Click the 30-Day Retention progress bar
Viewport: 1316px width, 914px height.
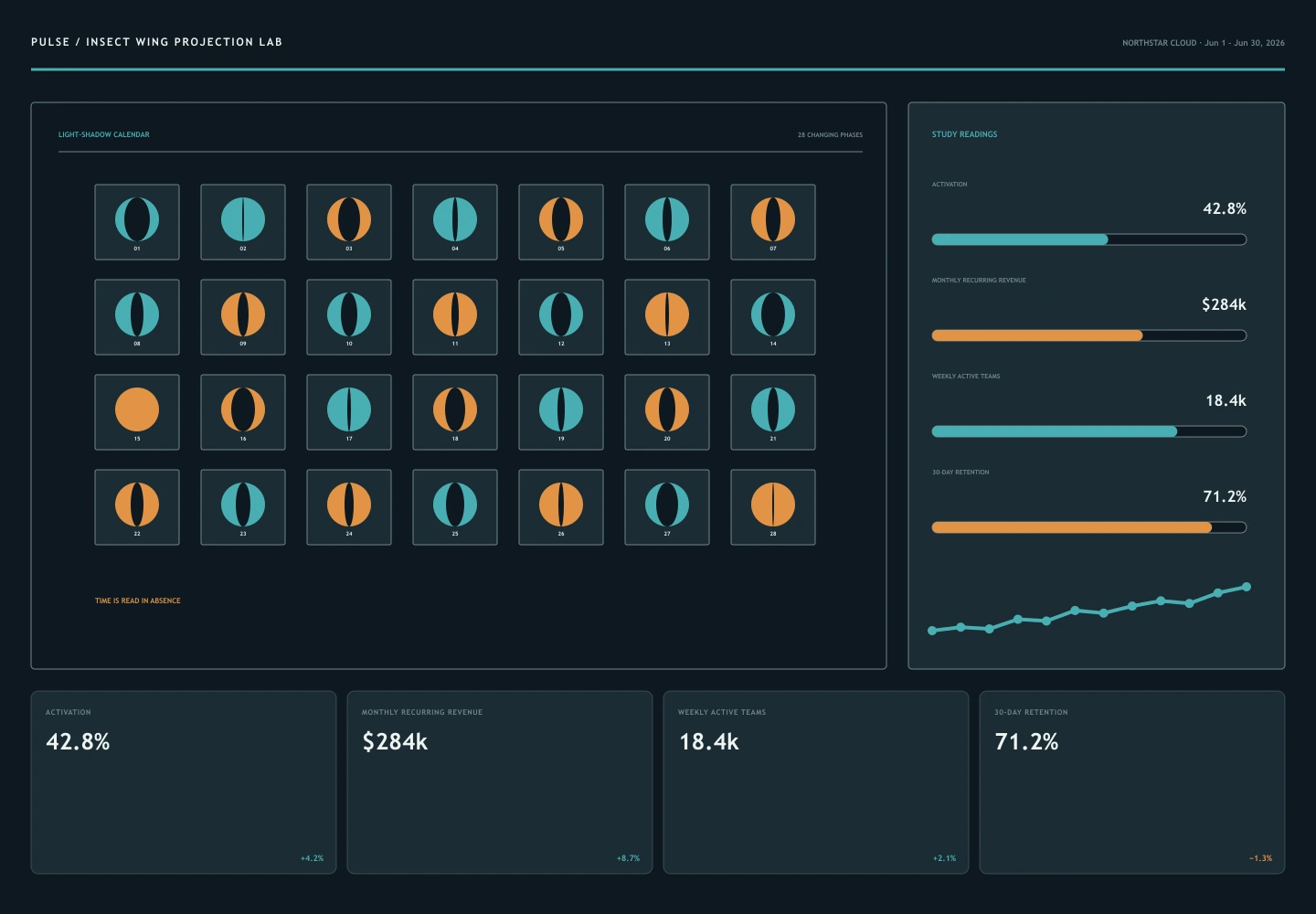click(x=1089, y=527)
